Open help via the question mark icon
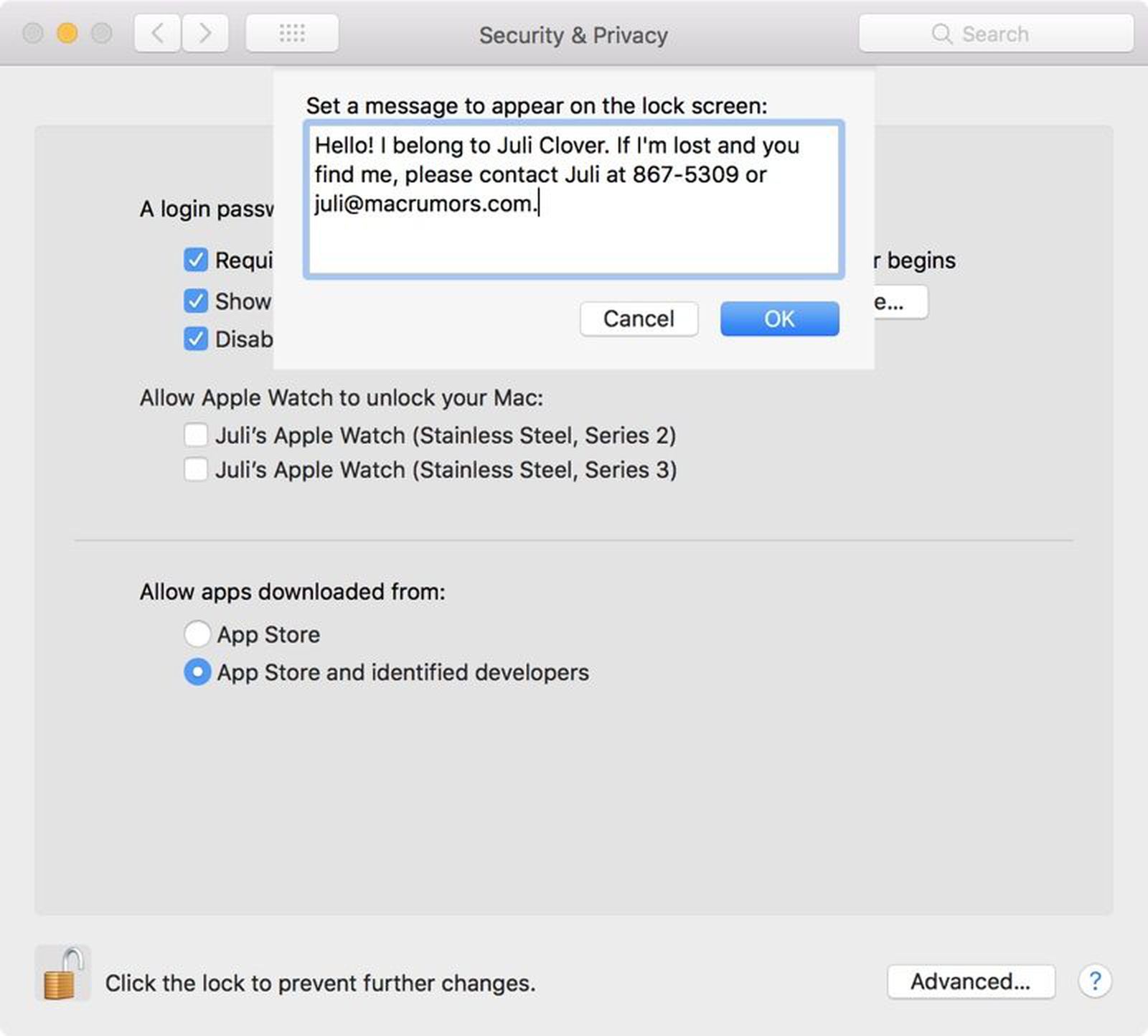 1096,982
